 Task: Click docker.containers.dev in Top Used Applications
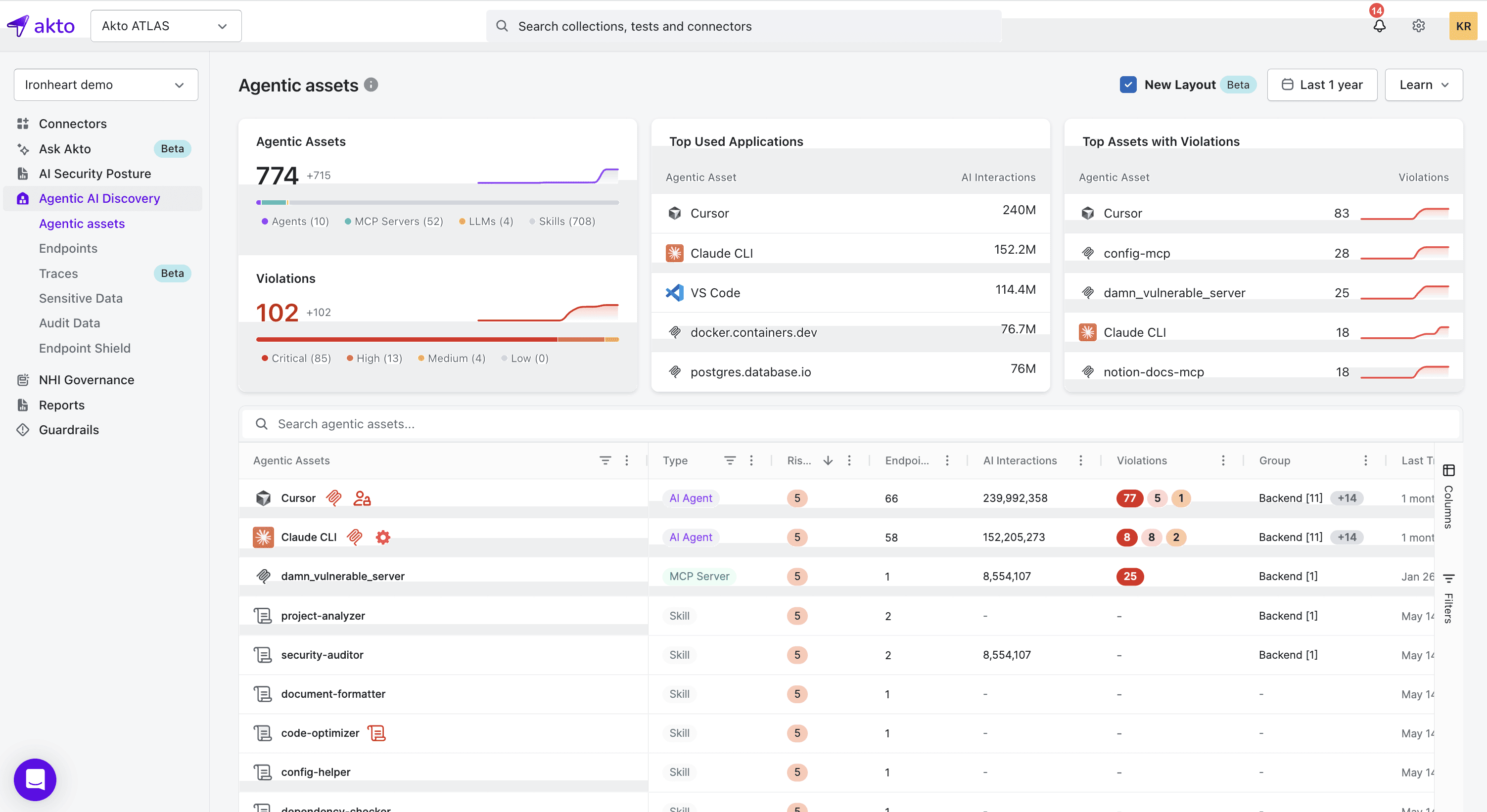pos(753,332)
